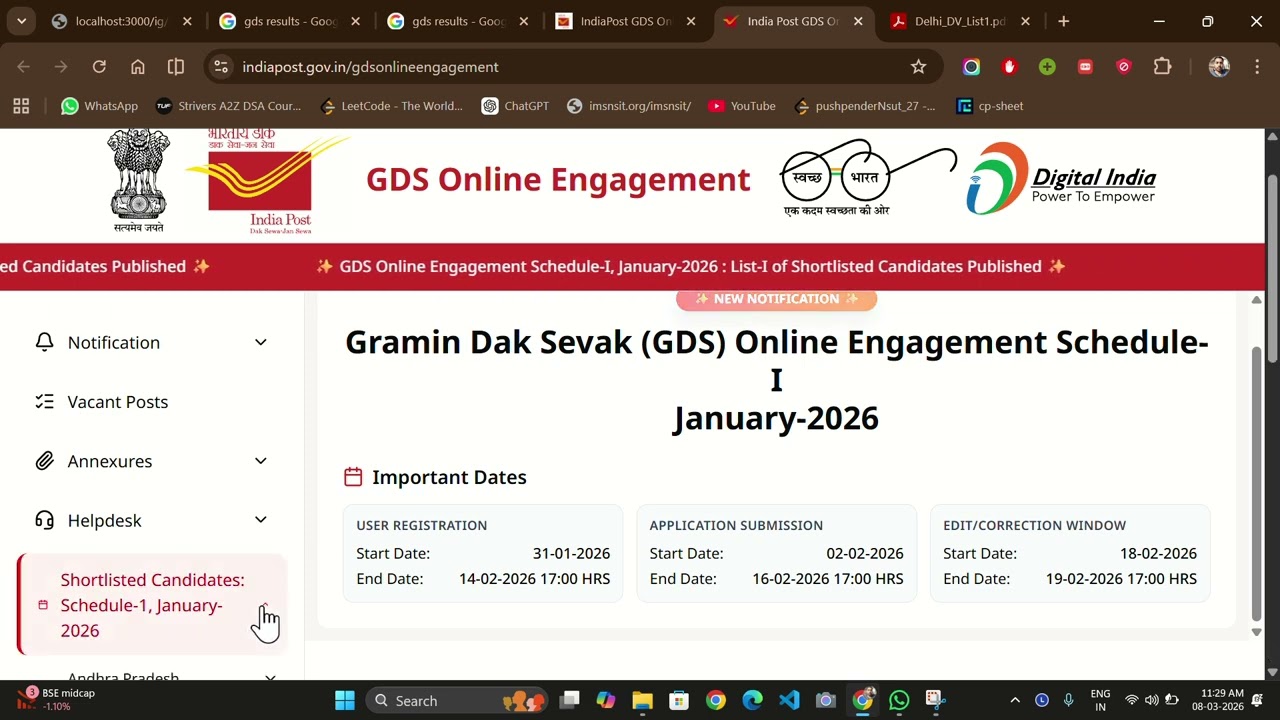Open File Explorer from taskbar
This screenshot has width=1280, height=720.
point(642,701)
